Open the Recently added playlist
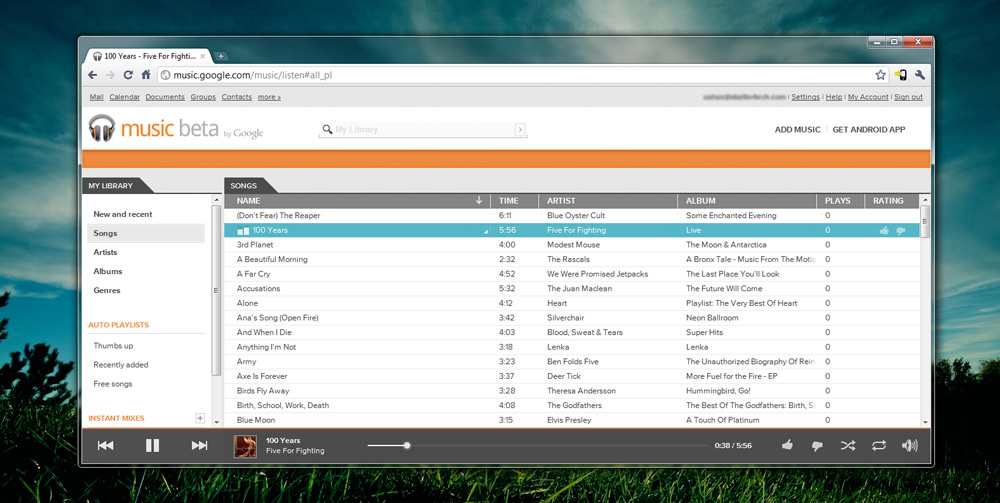Image resolution: width=1000 pixels, height=503 pixels. pyautogui.click(x=121, y=365)
